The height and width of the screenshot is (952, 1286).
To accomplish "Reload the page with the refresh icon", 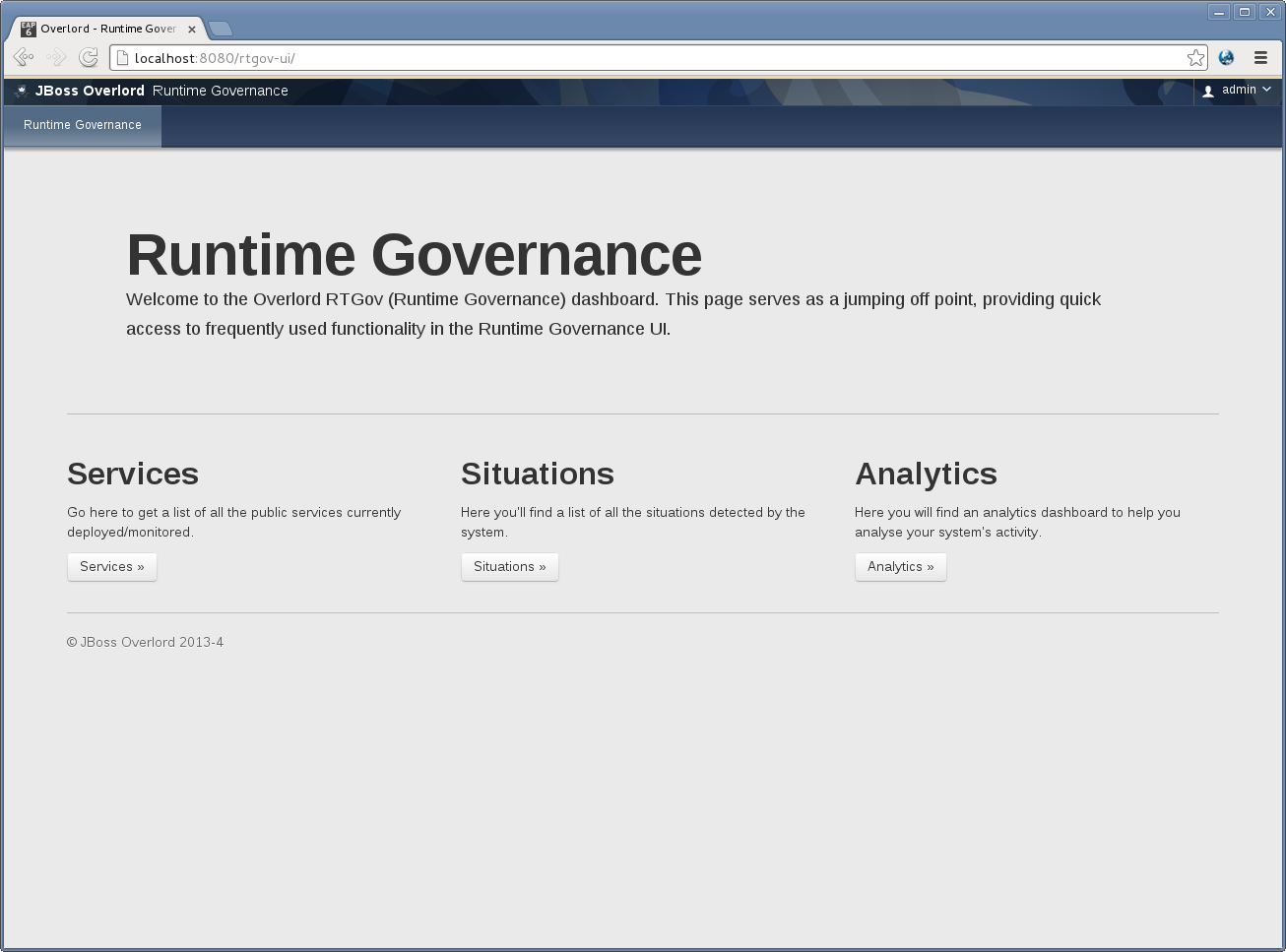I will coord(89,57).
